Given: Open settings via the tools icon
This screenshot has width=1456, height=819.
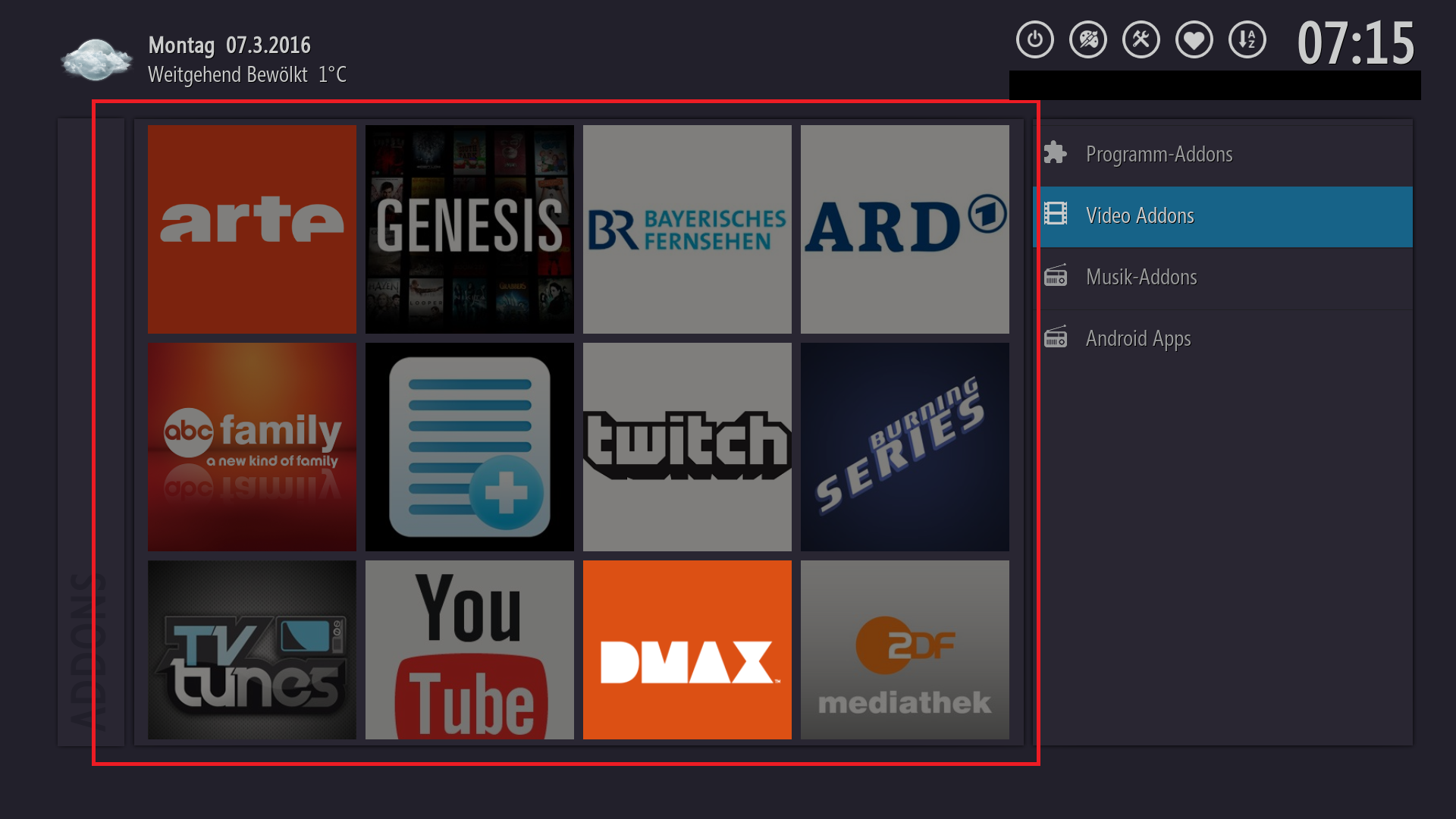Looking at the screenshot, I should click(1141, 39).
